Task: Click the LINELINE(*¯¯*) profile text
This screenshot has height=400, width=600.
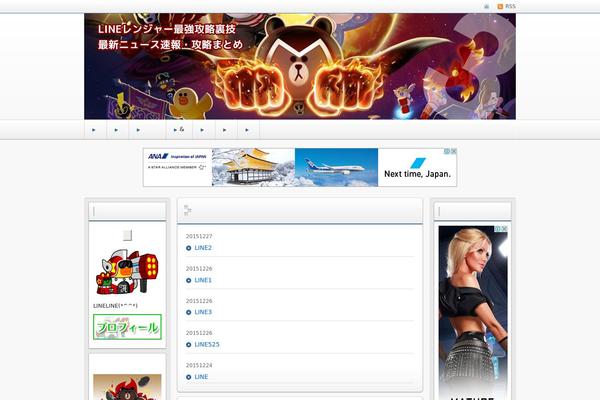Action: [115, 306]
